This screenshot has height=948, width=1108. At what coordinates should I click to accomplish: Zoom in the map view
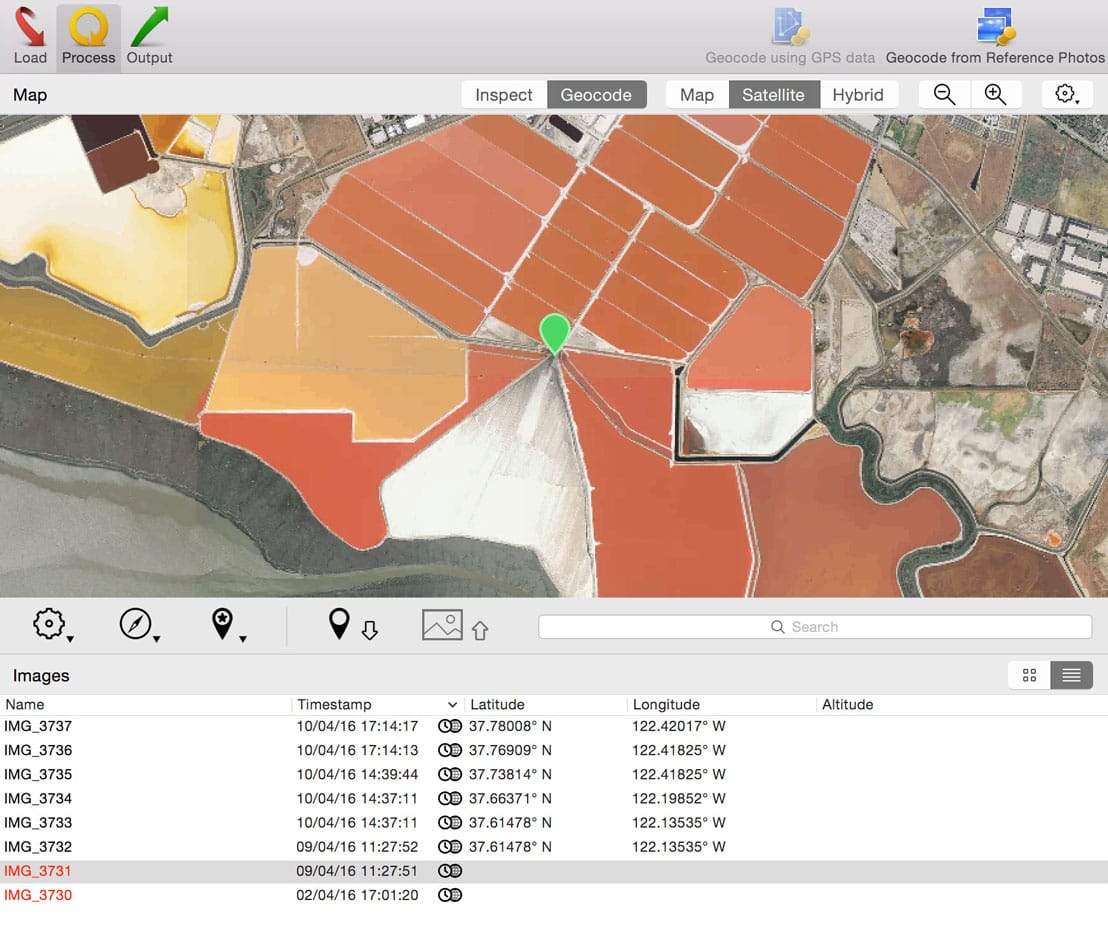pyautogui.click(x=995, y=95)
